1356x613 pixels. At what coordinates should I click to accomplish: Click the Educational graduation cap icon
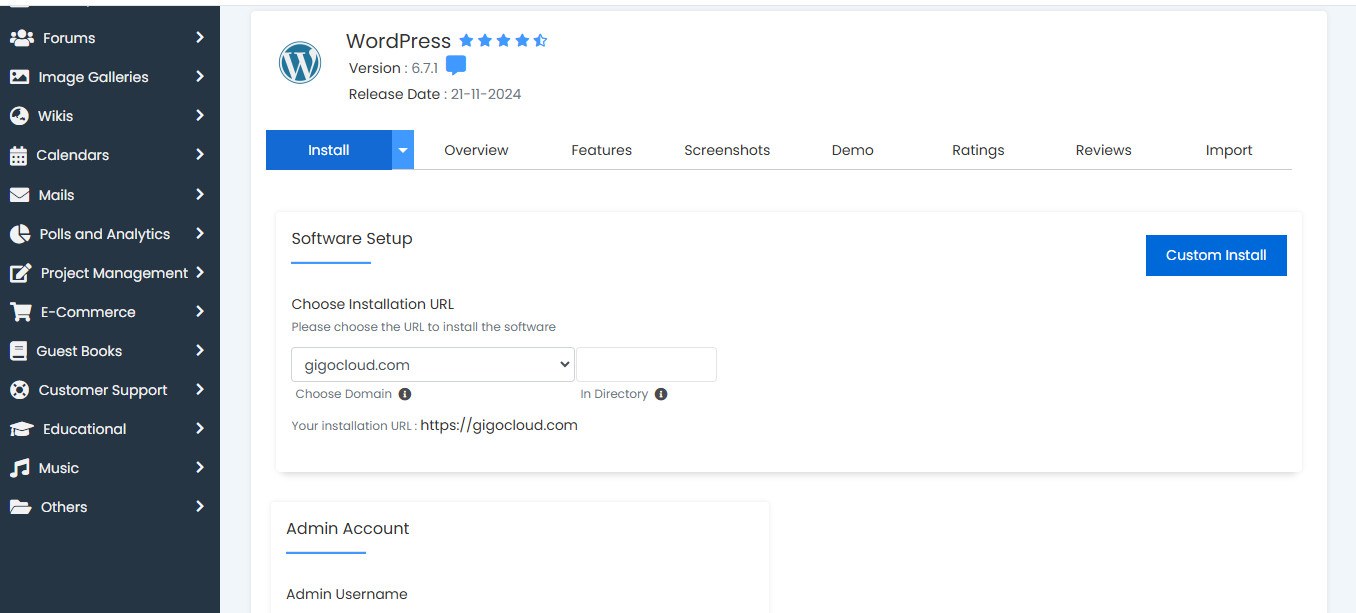coord(21,429)
